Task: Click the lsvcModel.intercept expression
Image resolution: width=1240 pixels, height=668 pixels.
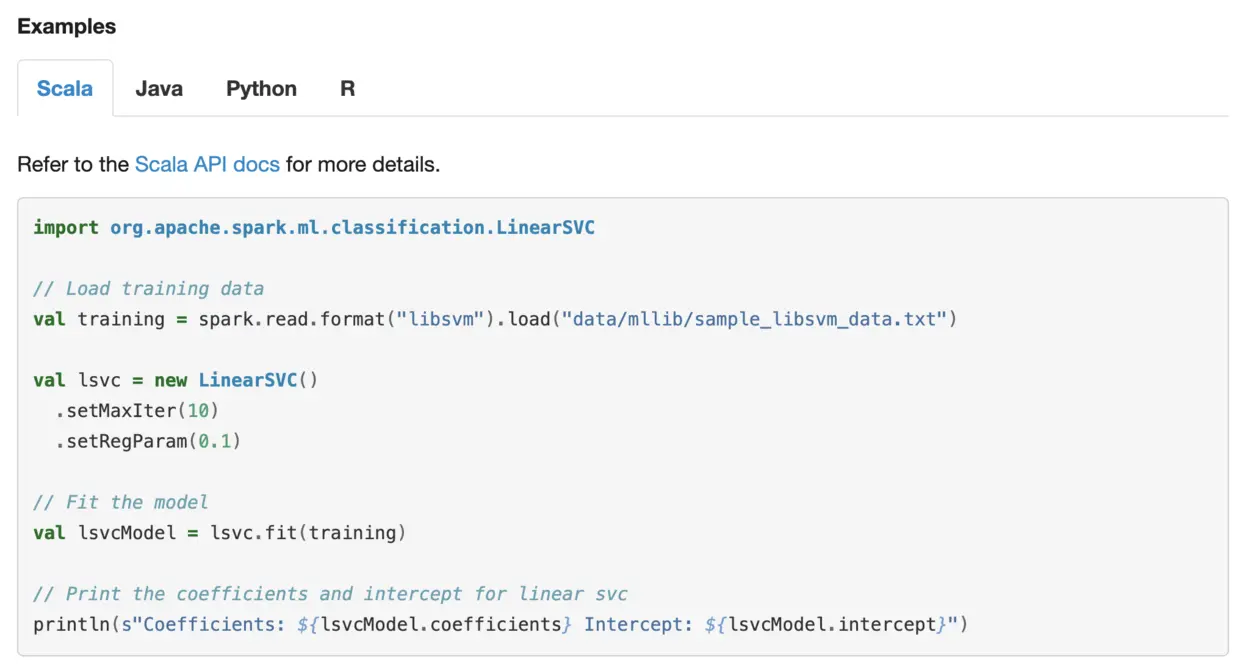Action: [x=832, y=624]
